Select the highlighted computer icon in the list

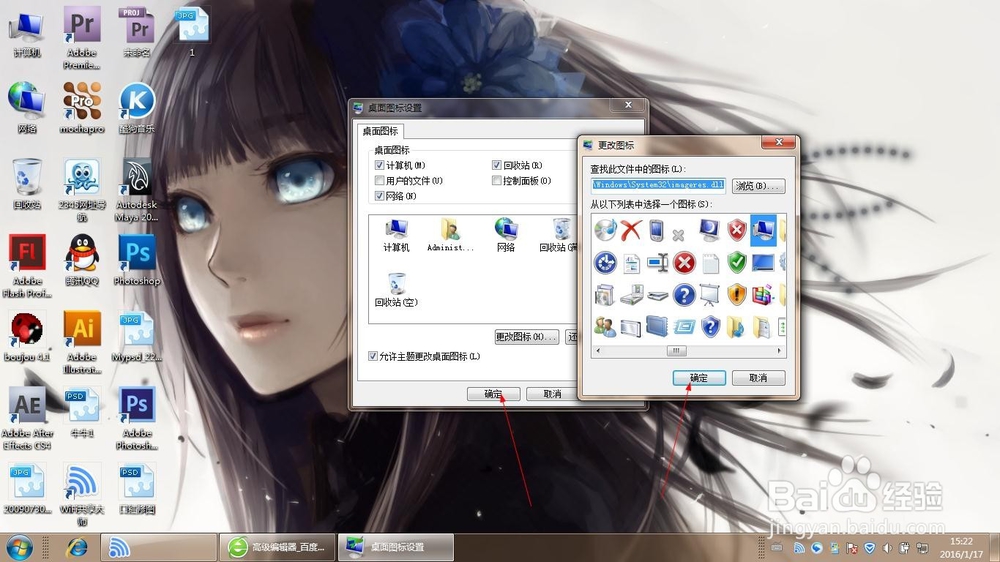[x=763, y=230]
